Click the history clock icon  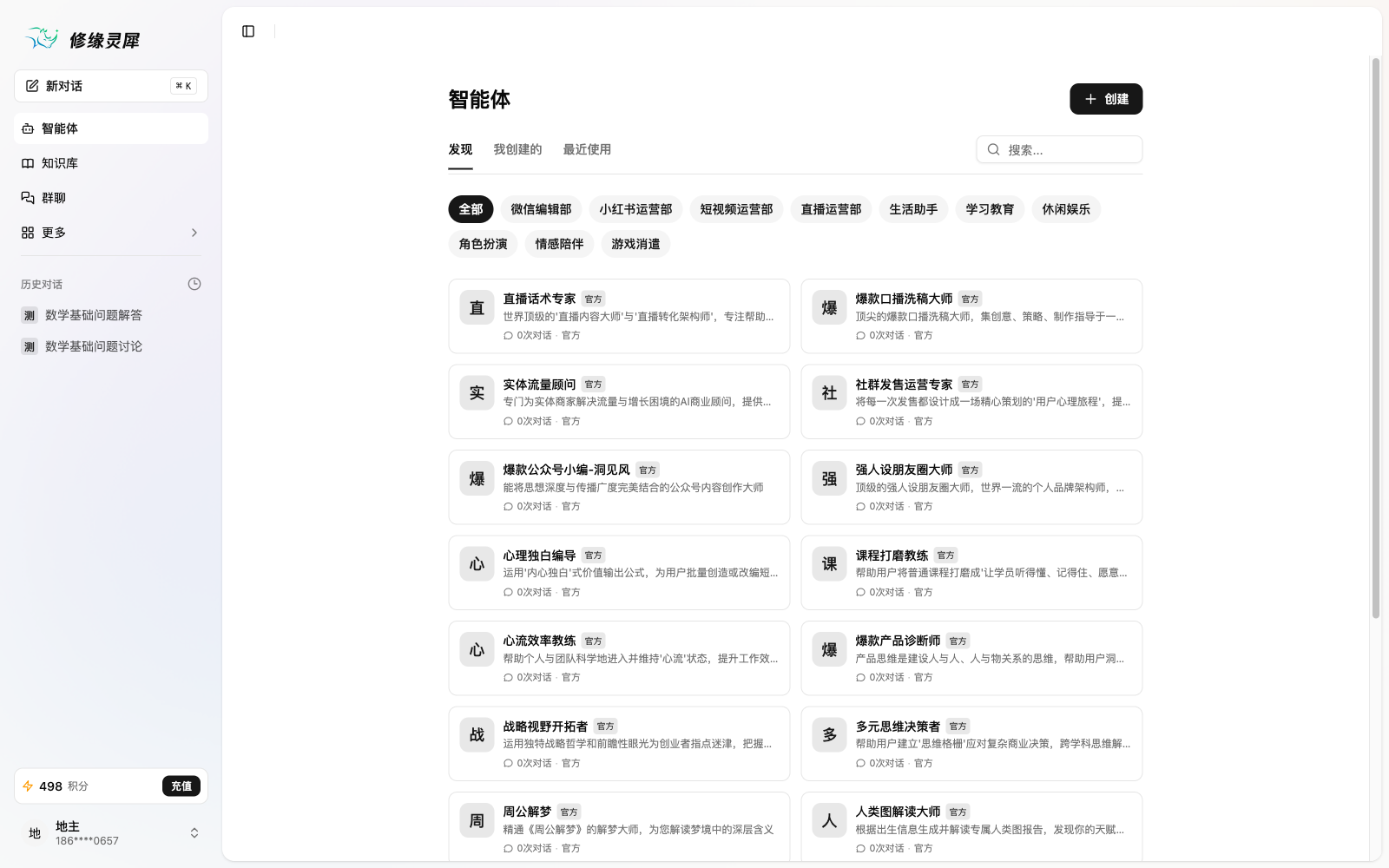[194, 284]
